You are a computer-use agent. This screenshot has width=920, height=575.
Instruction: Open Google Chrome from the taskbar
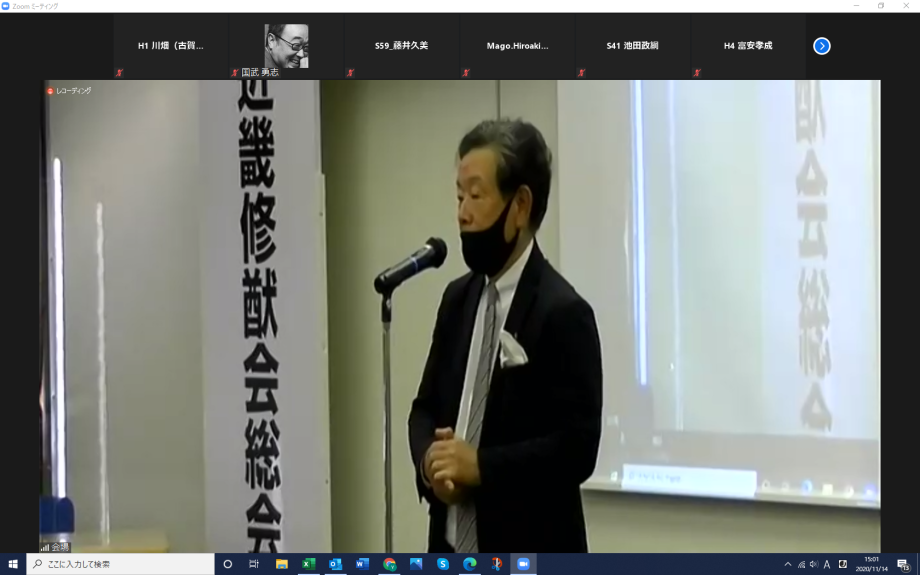click(389, 564)
